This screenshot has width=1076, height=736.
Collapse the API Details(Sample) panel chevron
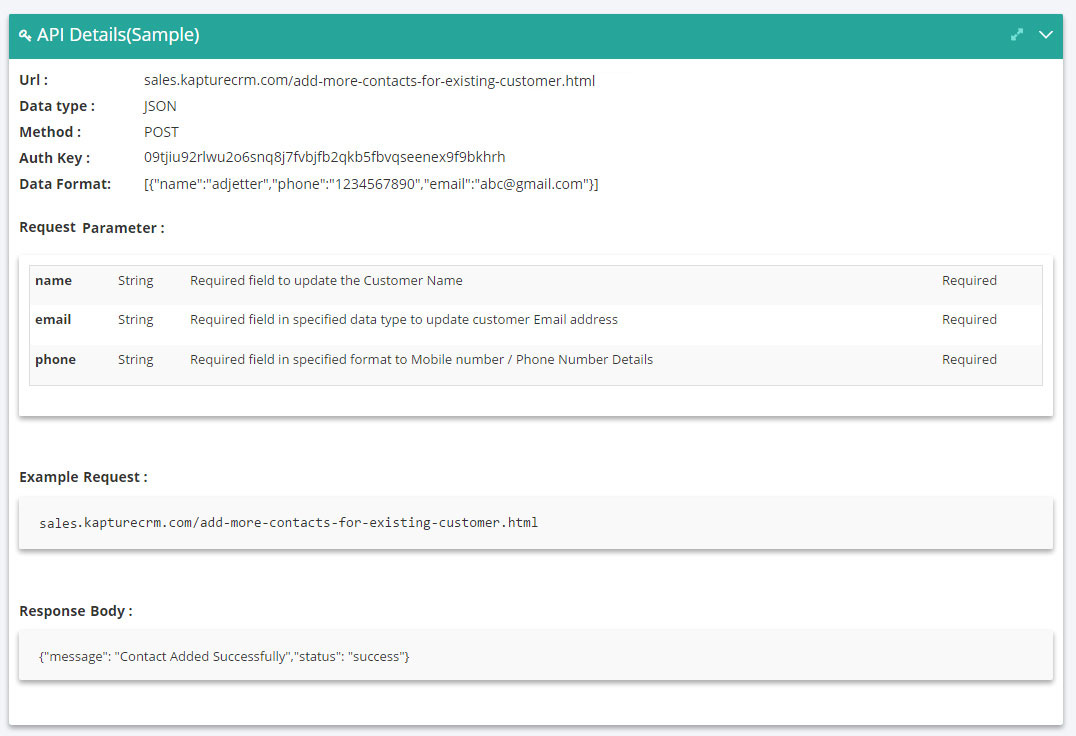(x=1046, y=34)
